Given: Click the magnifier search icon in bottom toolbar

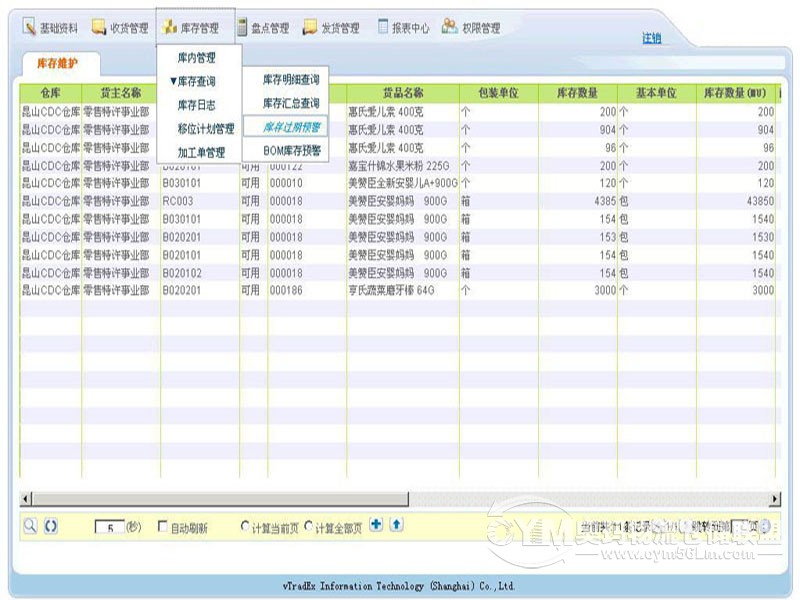Looking at the screenshot, I should (x=31, y=526).
